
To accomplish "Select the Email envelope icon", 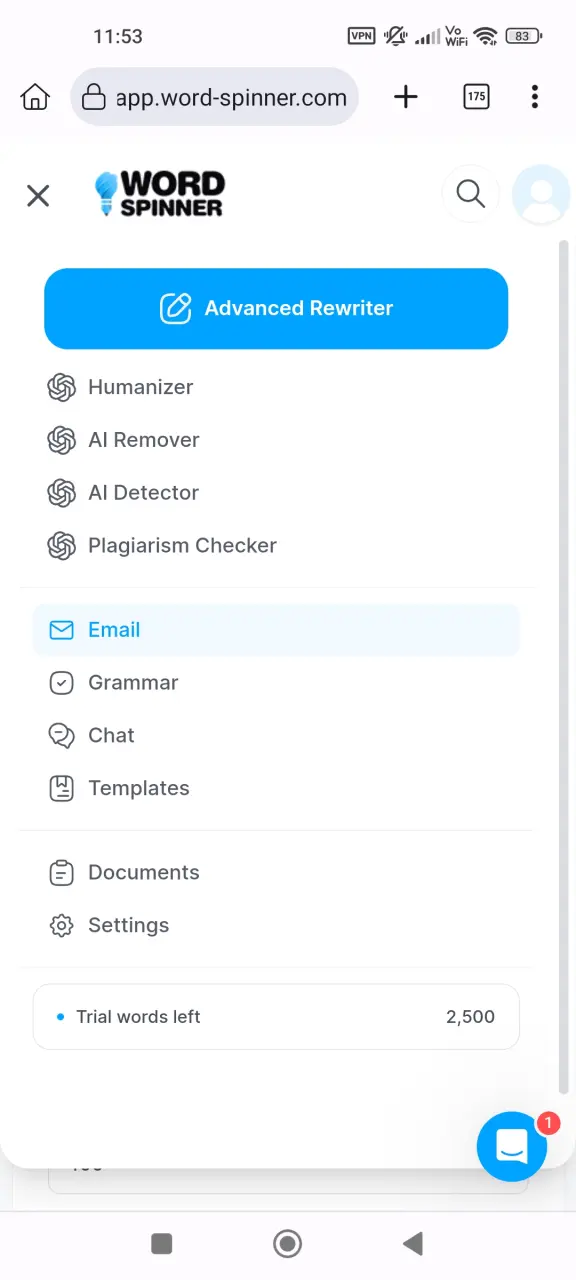I will [62, 630].
